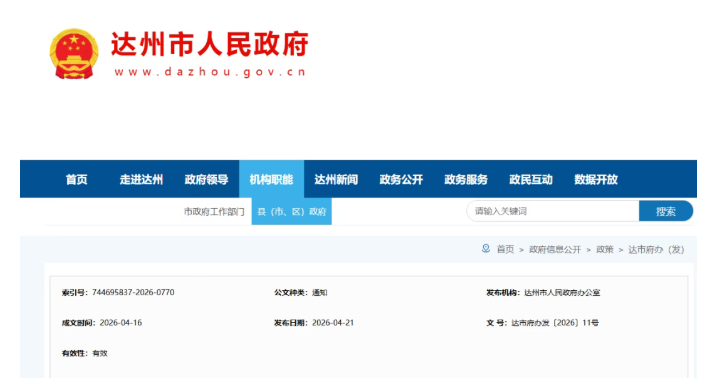Select written date 2026-04-16
Image resolution: width=714 pixels, height=391 pixels.
tap(121, 323)
